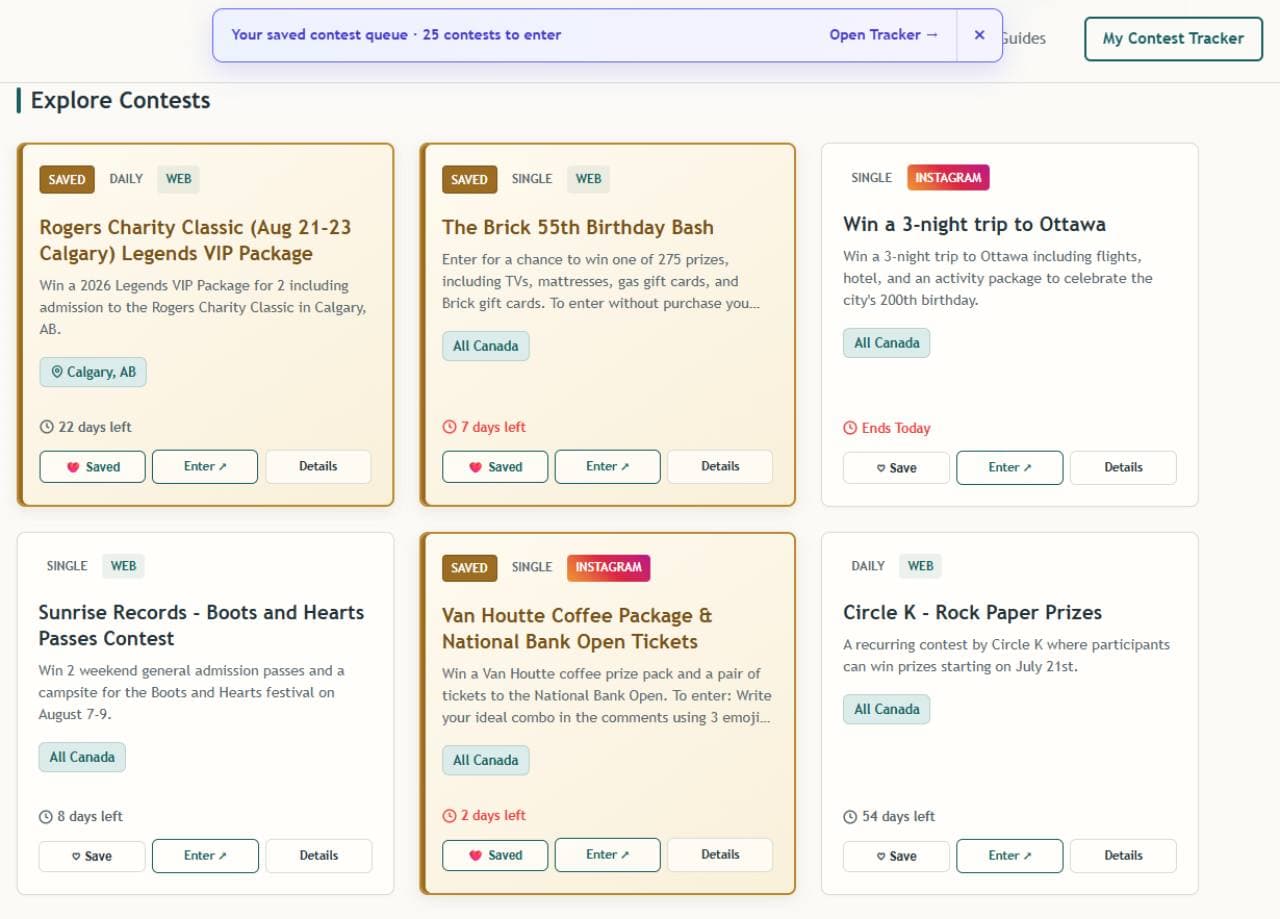Click the Explore Contests heading

point(120,101)
